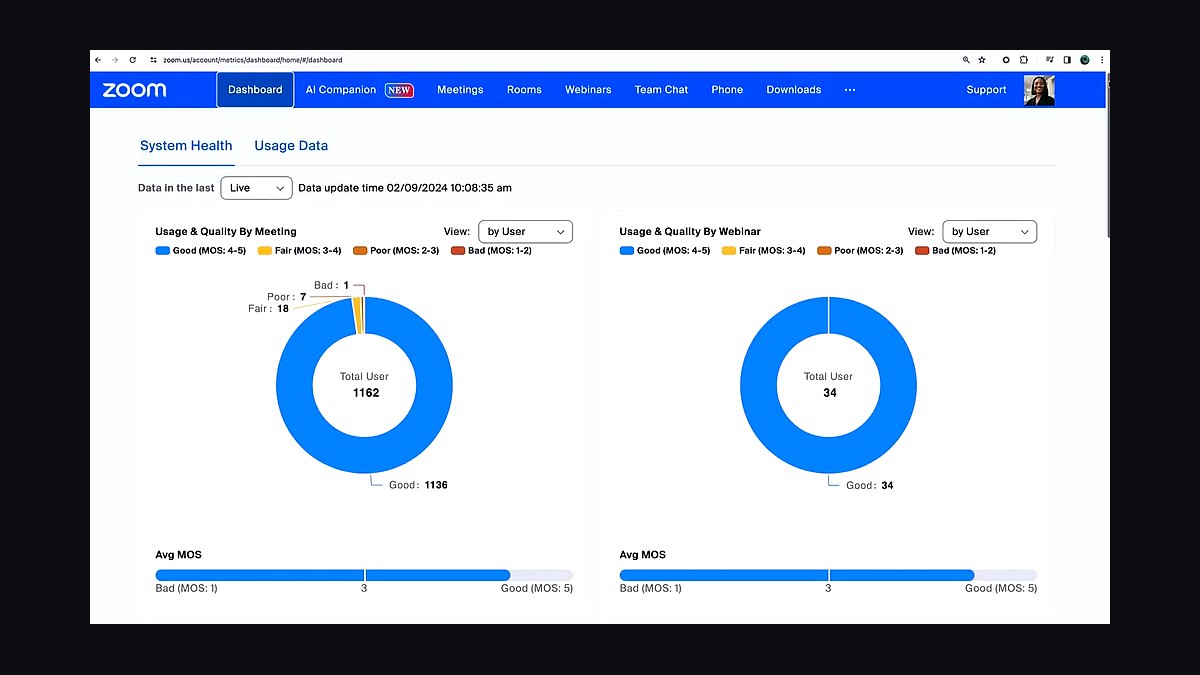The image size is (1200, 675).
Task: Open the site info icon beside the URL
Action: point(153,60)
